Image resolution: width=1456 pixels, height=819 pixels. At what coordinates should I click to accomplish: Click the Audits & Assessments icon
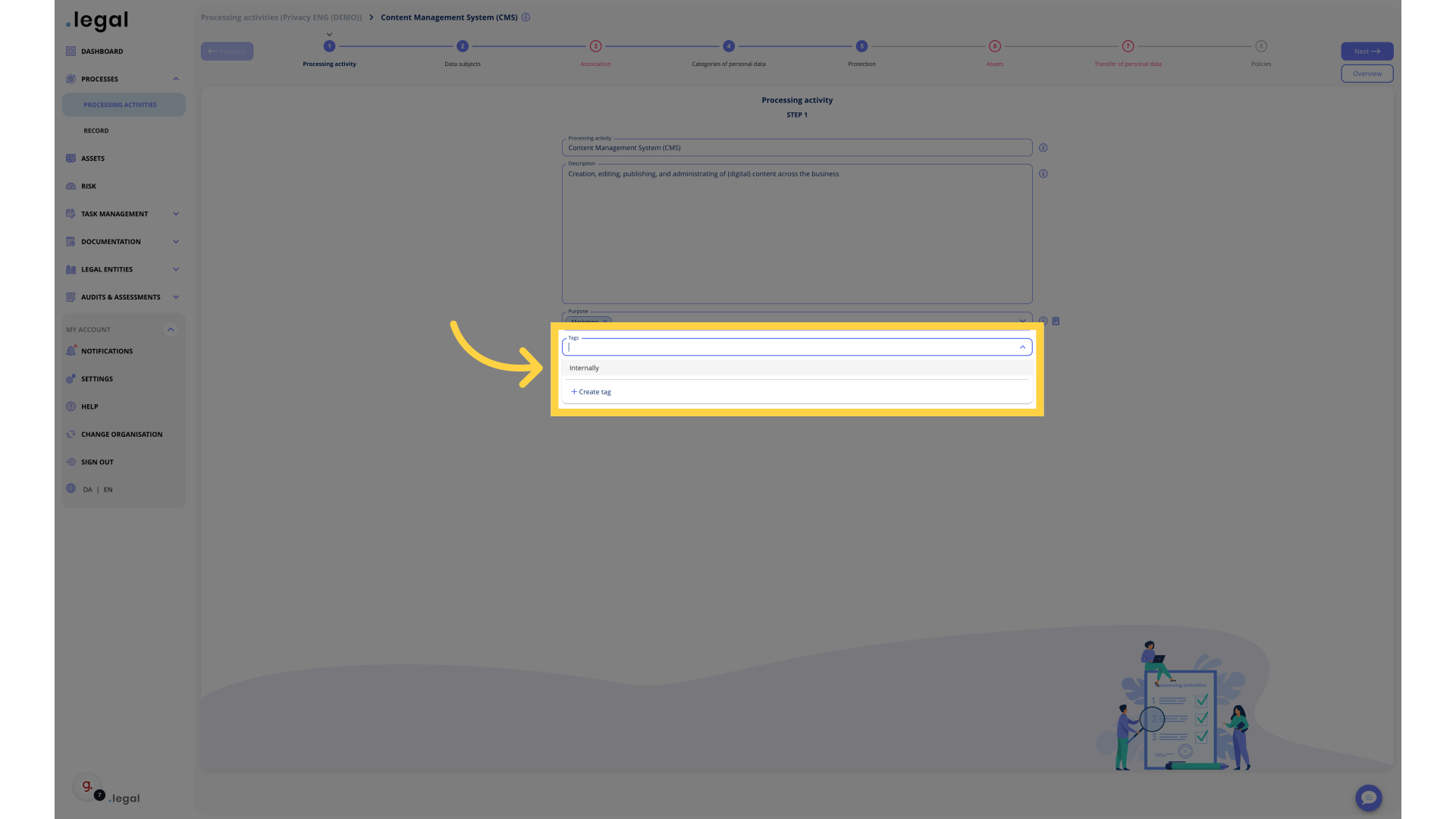coord(71,297)
